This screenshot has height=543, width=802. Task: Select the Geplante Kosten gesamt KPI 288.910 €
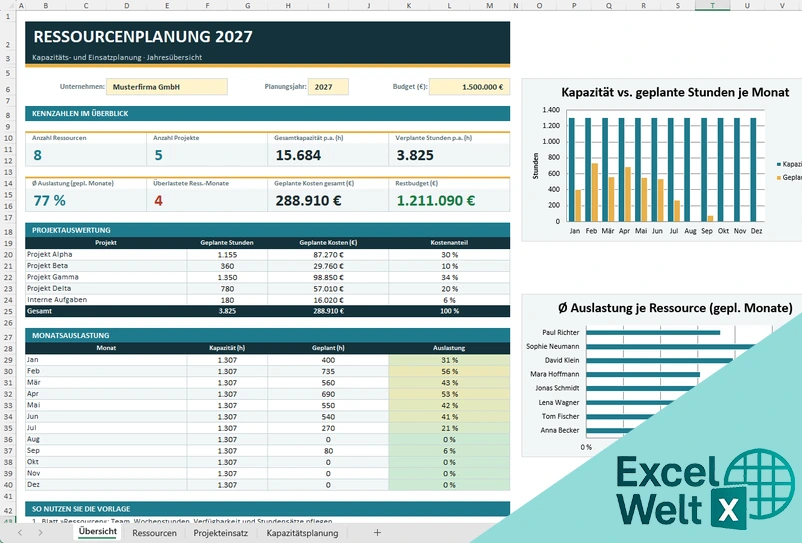pos(308,201)
